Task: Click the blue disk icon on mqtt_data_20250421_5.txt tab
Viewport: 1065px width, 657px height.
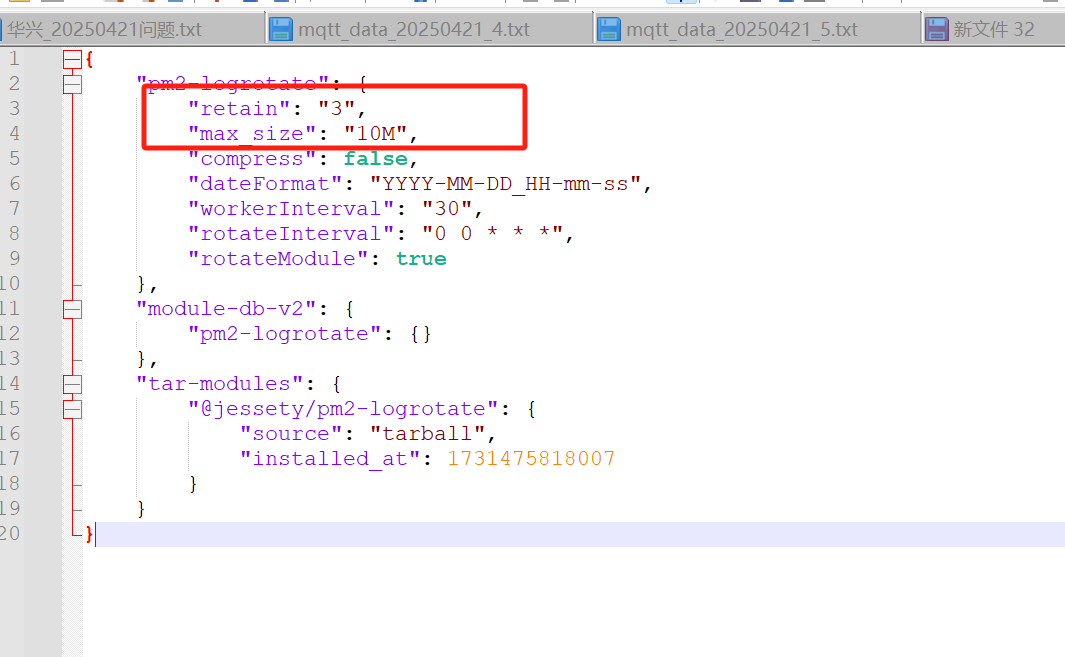Action: [609, 29]
